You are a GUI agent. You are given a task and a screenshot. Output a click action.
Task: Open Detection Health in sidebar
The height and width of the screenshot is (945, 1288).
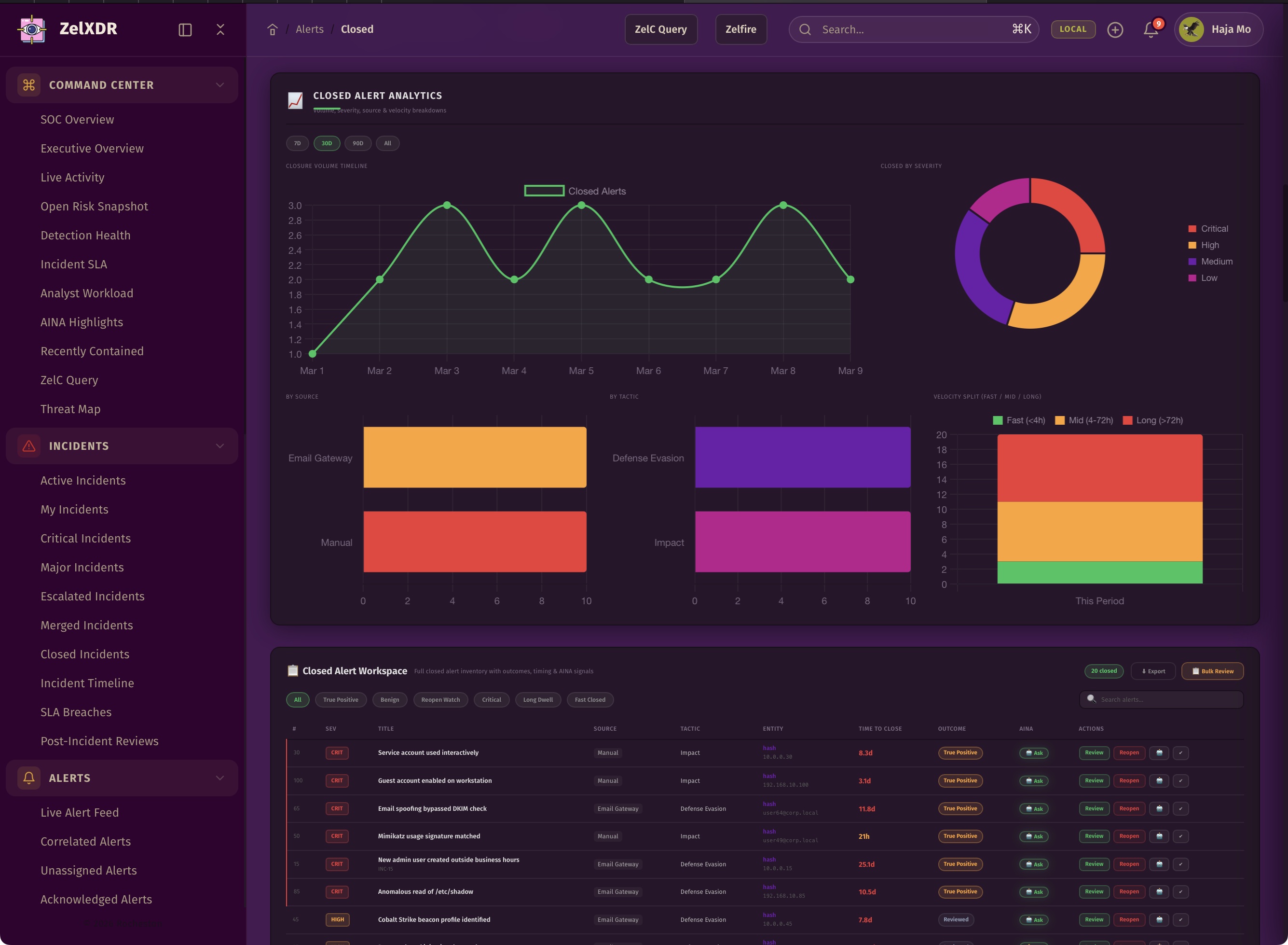click(85, 235)
